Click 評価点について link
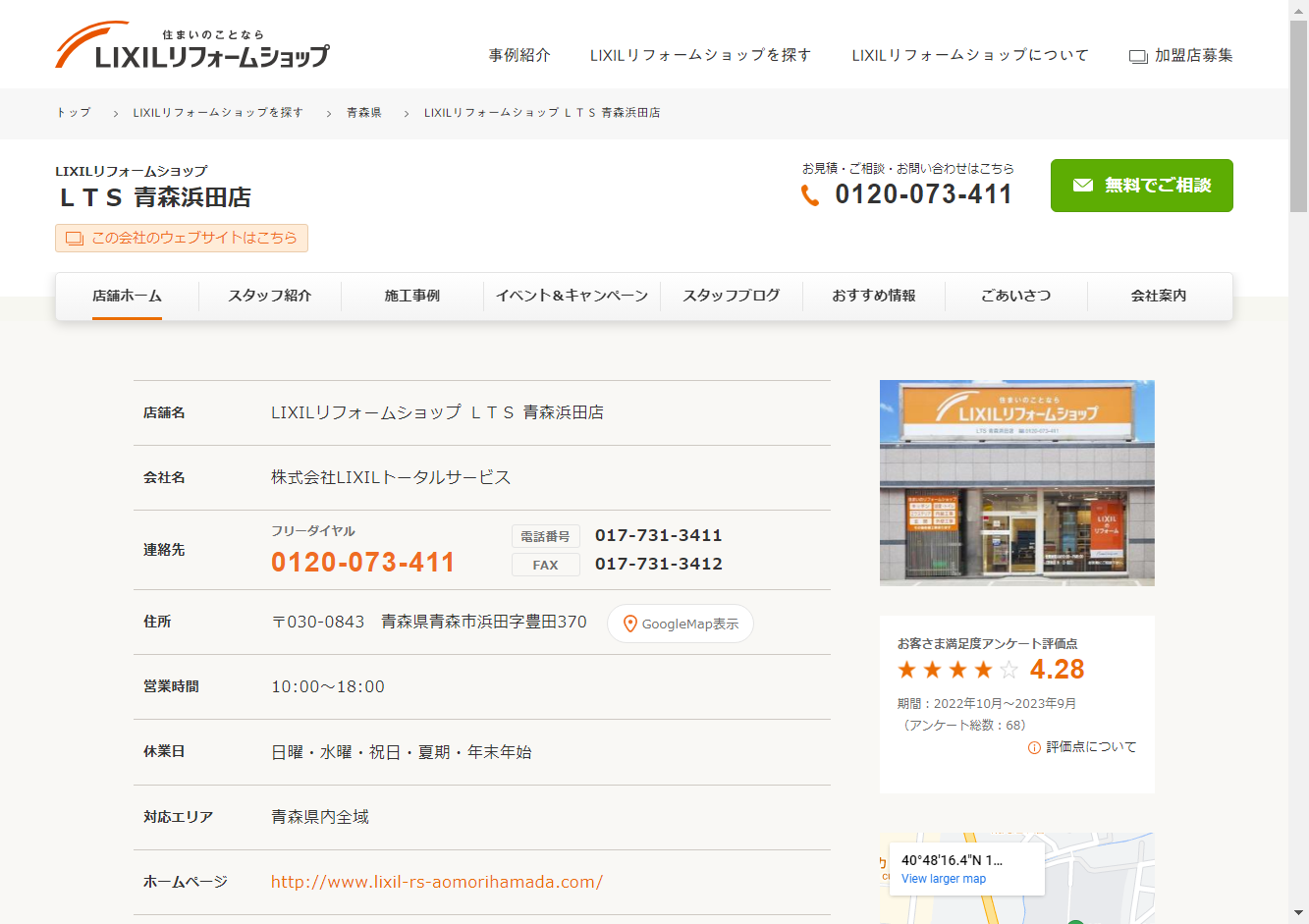Image resolution: width=1309 pixels, height=924 pixels. (x=1082, y=747)
